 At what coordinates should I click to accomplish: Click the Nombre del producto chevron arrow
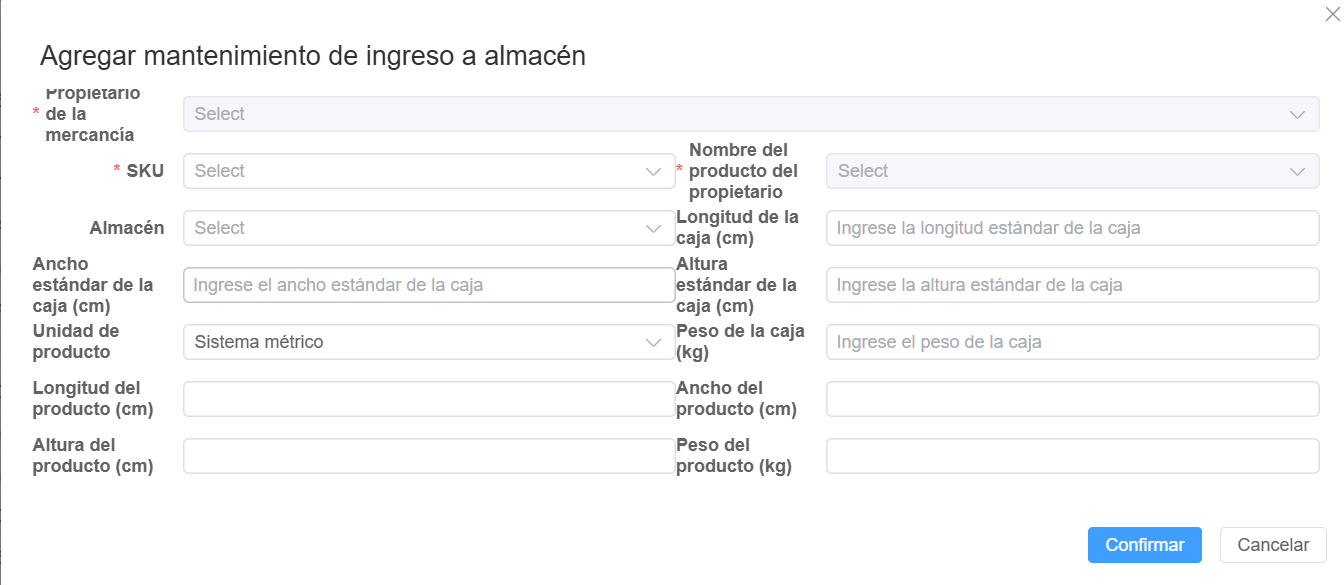click(x=1297, y=171)
